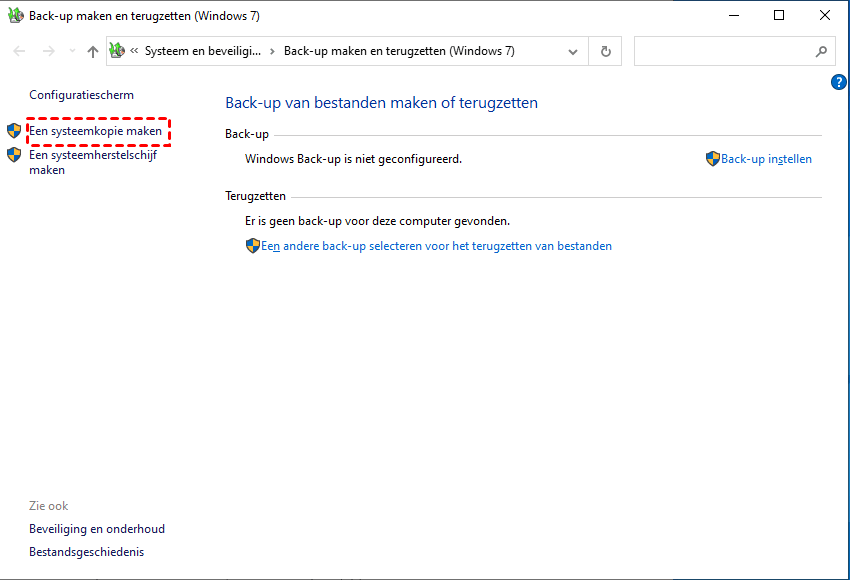Click 'Back-up maken en terugzetten (Windows 7)' breadcrumb
This screenshot has height=580, width=850.
point(399,51)
